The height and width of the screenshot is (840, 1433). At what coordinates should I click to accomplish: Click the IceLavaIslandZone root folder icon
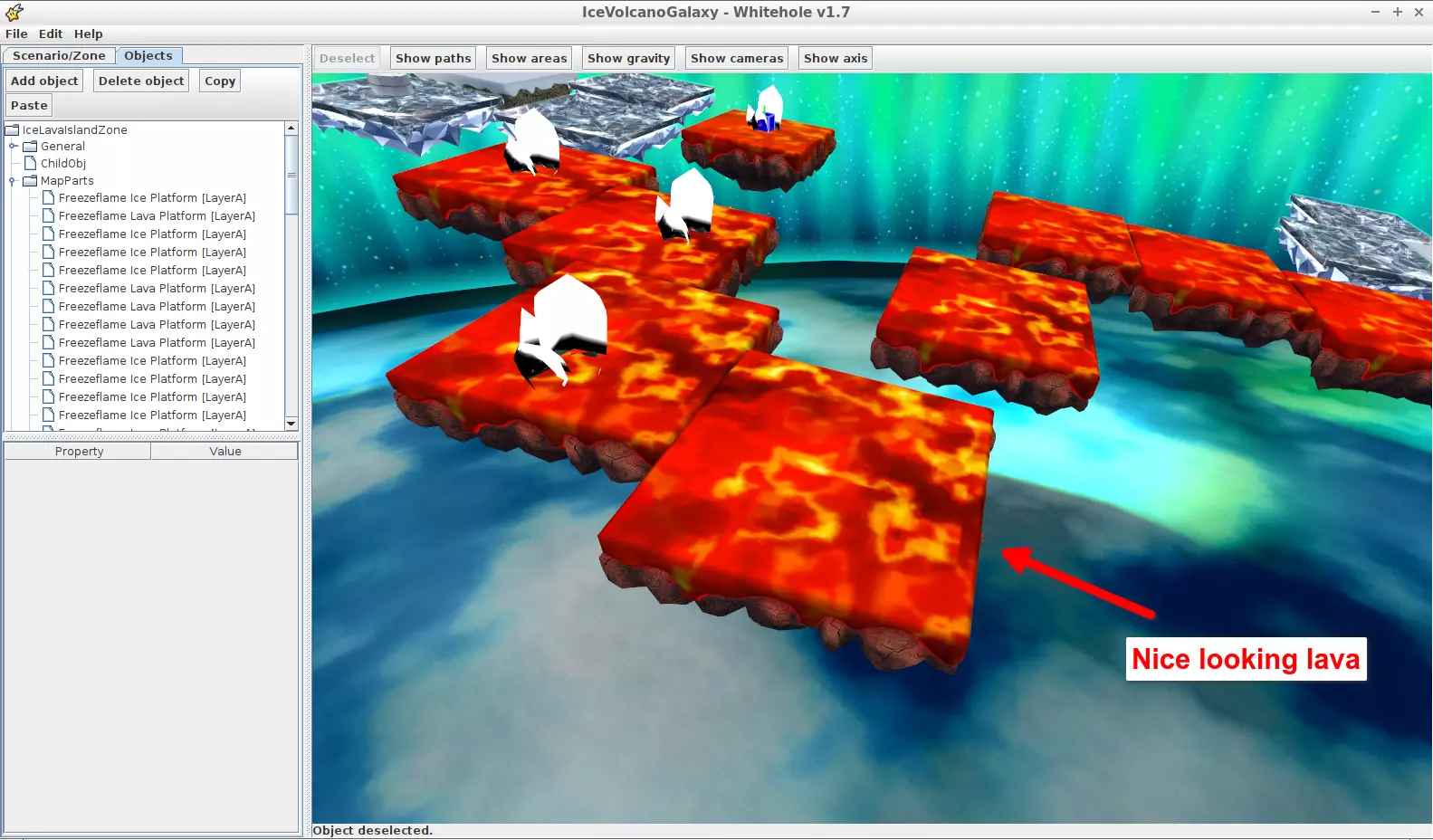pyautogui.click(x=13, y=129)
